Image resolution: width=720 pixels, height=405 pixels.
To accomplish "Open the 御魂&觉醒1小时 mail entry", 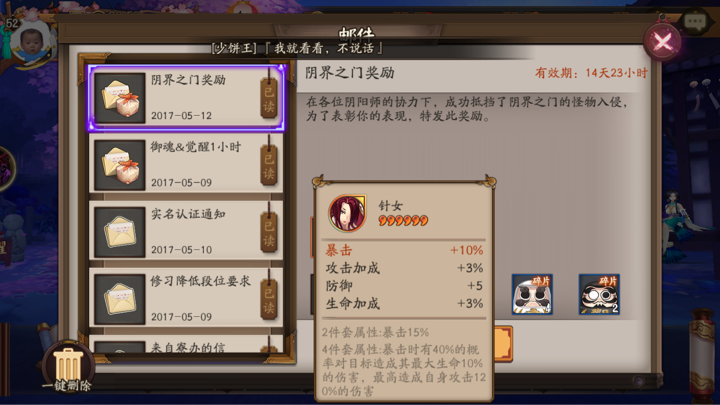I will pos(186,165).
